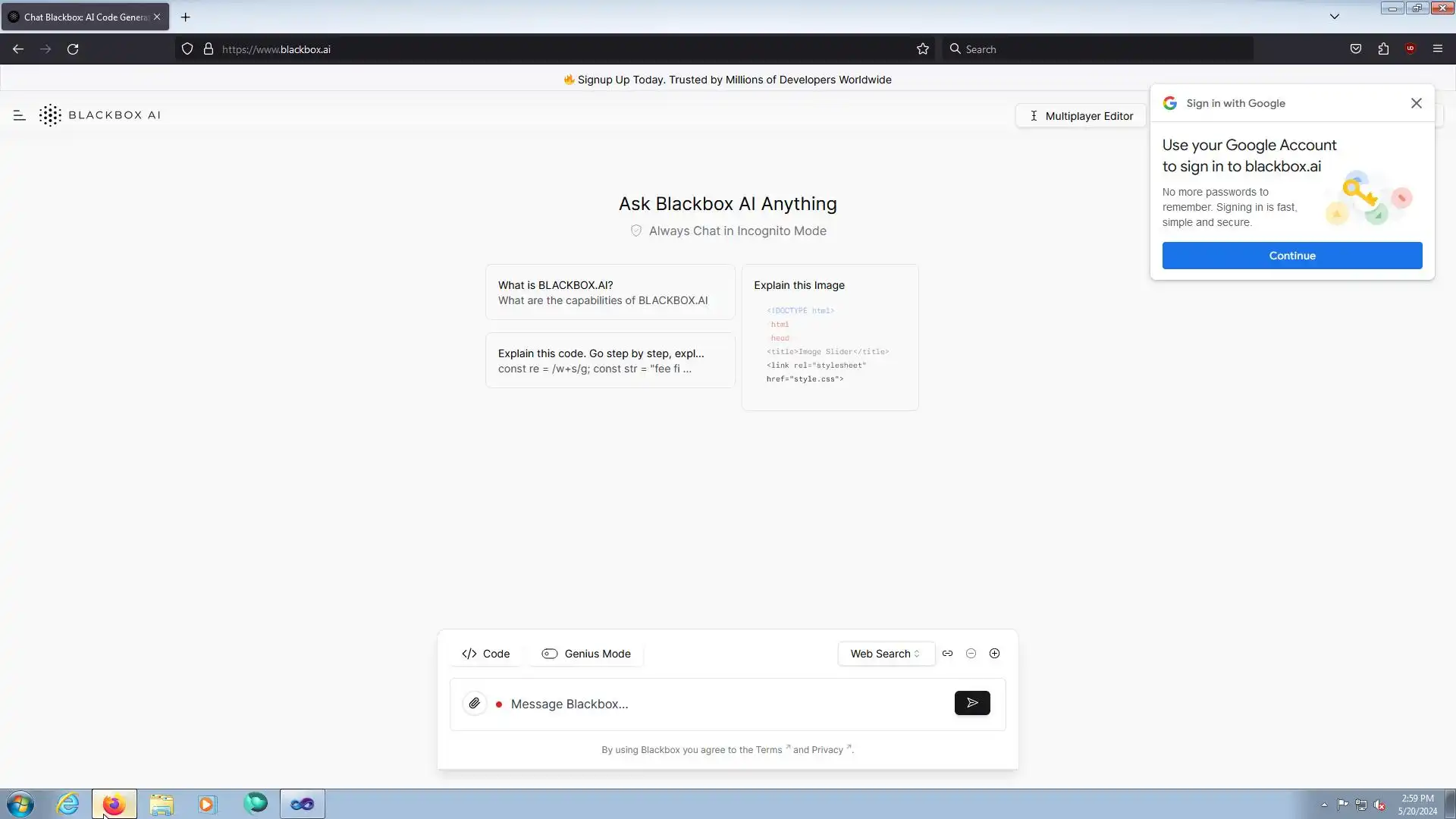Toggle Genius Mode switch
1456x819 pixels.
pyautogui.click(x=550, y=654)
